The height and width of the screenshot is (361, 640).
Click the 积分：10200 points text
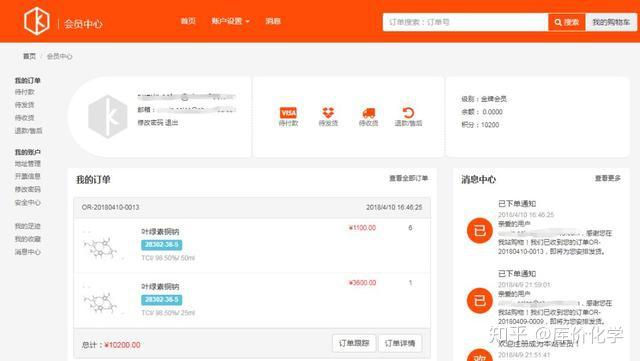point(480,125)
